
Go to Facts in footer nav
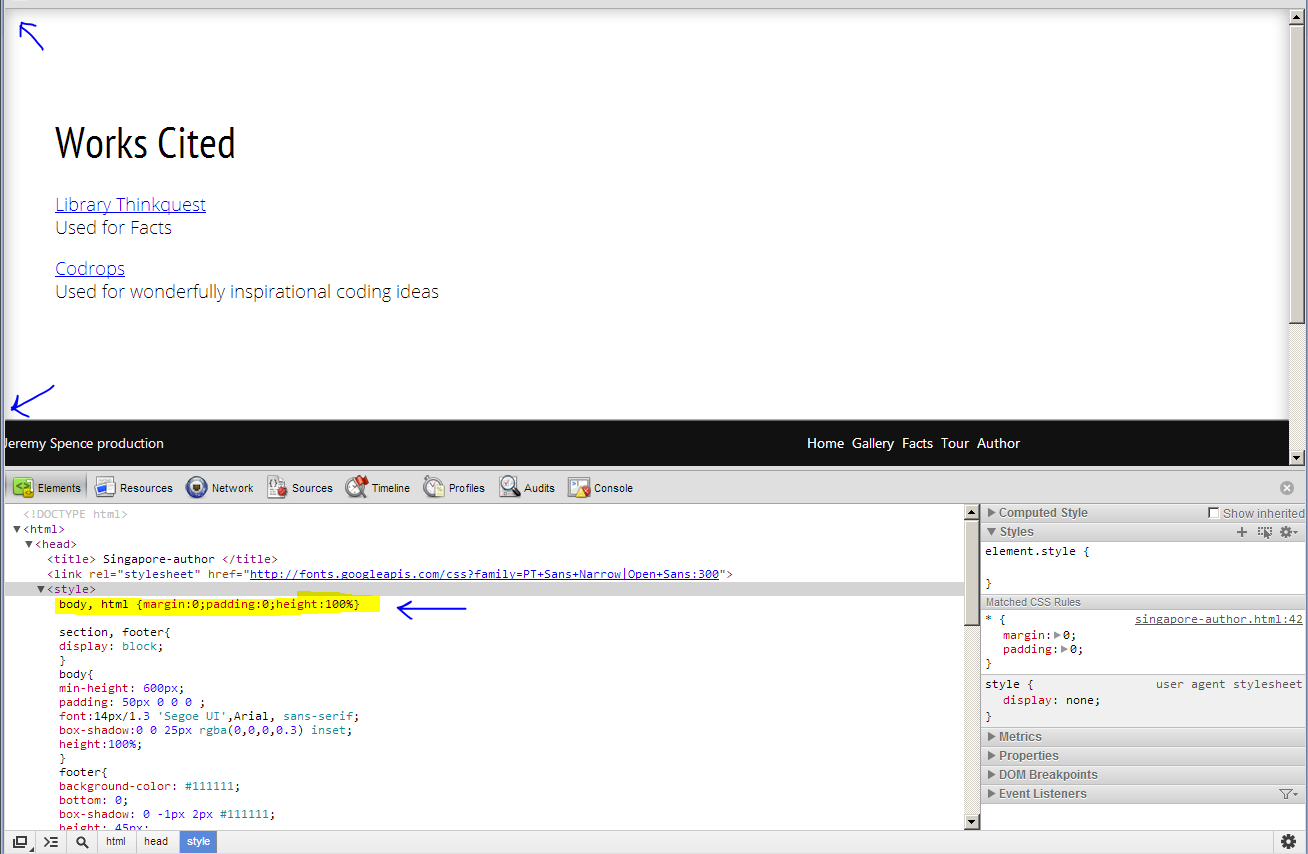point(917,443)
